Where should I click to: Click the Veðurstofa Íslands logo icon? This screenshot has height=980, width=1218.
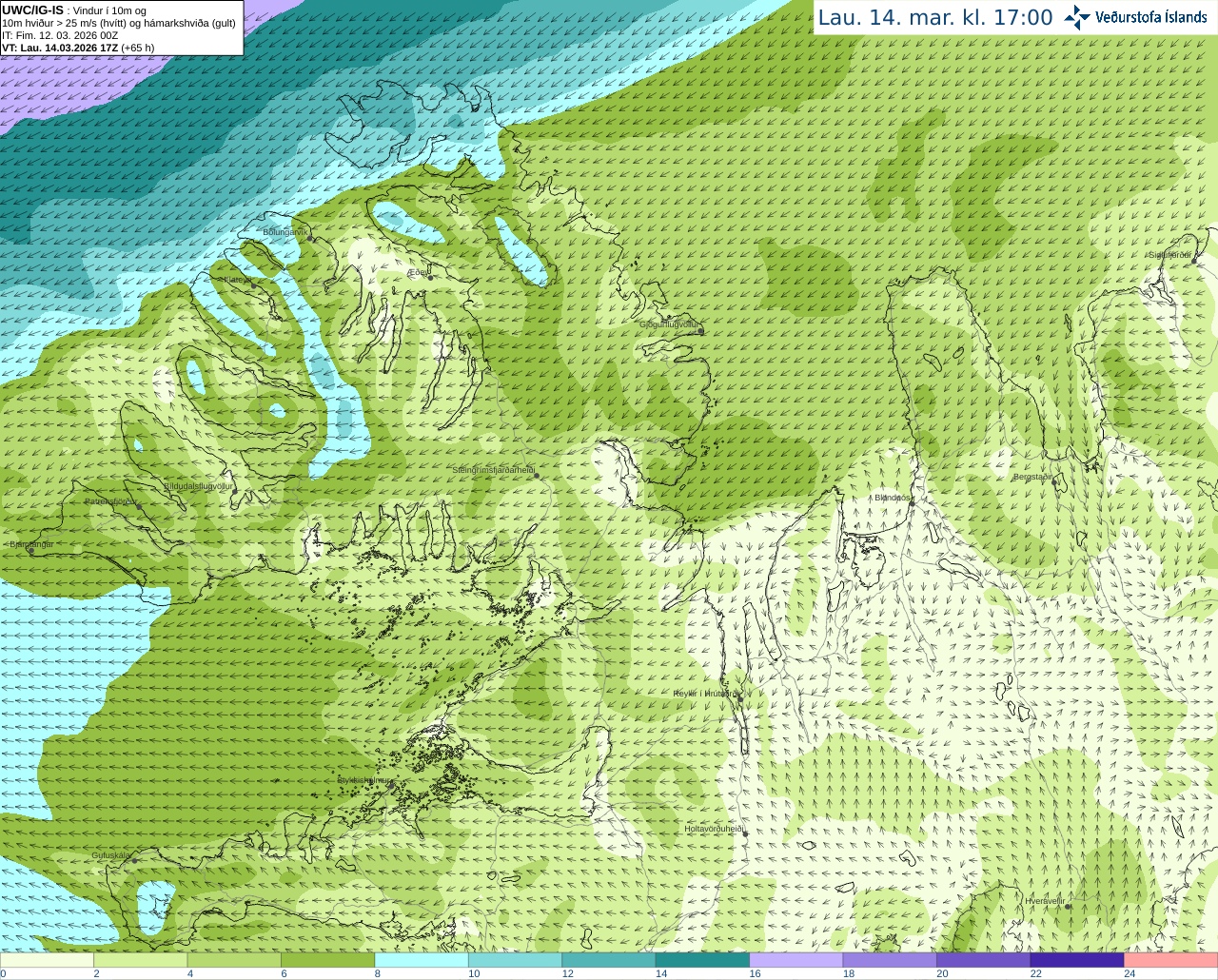tap(1077, 17)
